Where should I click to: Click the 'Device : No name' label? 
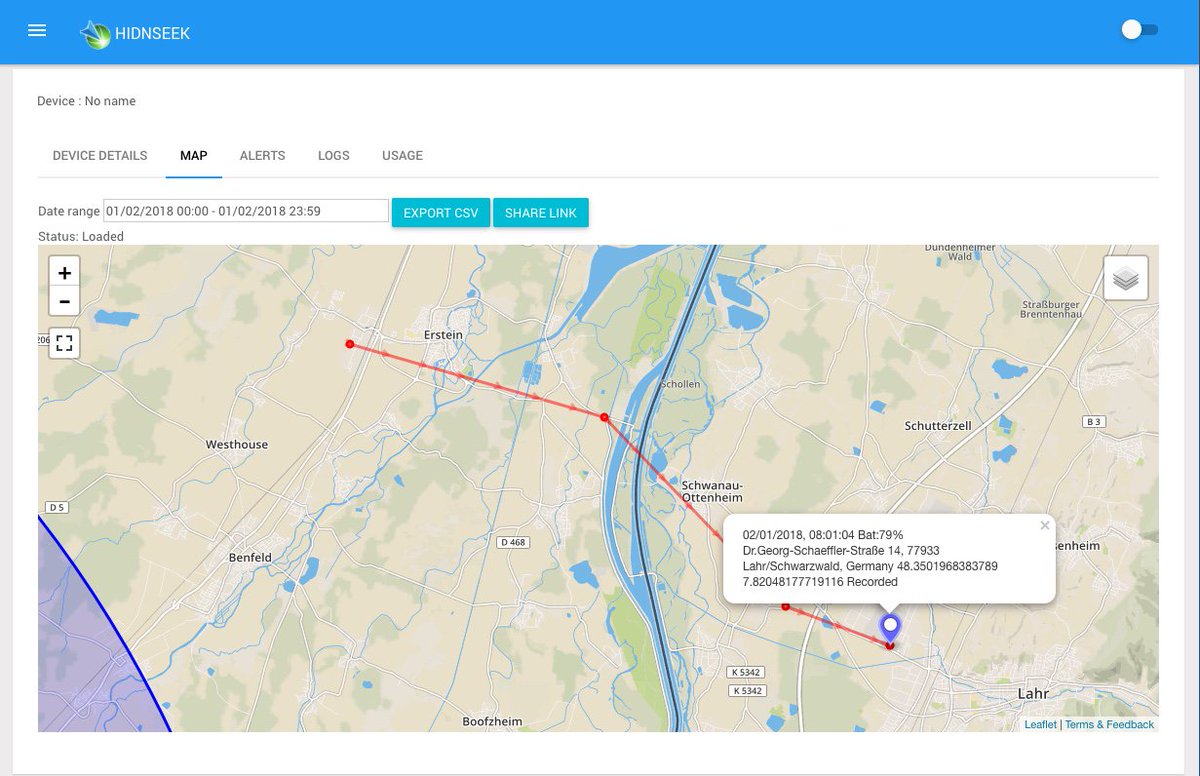pos(86,101)
